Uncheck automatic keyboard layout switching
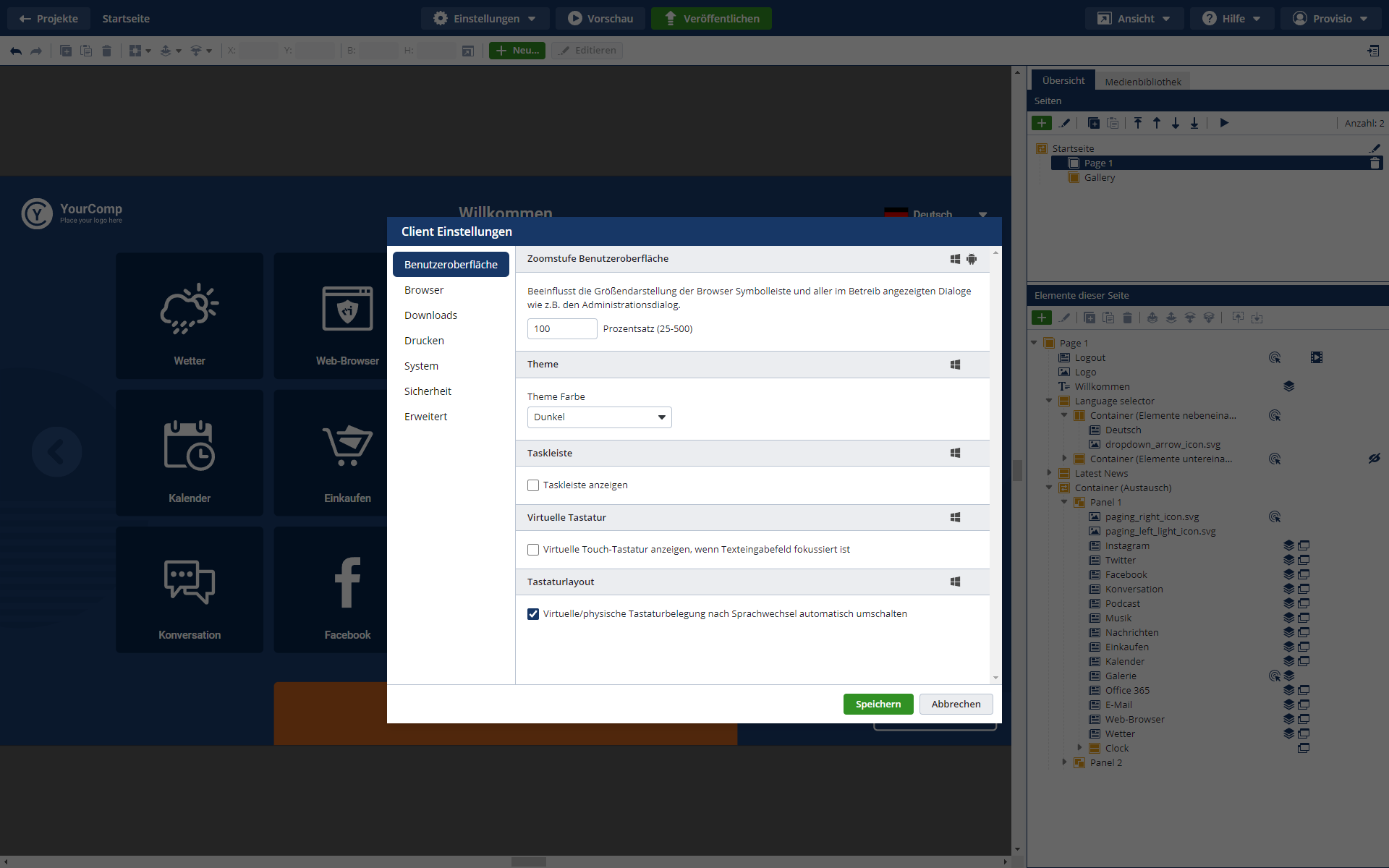The width and height of the screenshot is (1389, 868). 533,614
